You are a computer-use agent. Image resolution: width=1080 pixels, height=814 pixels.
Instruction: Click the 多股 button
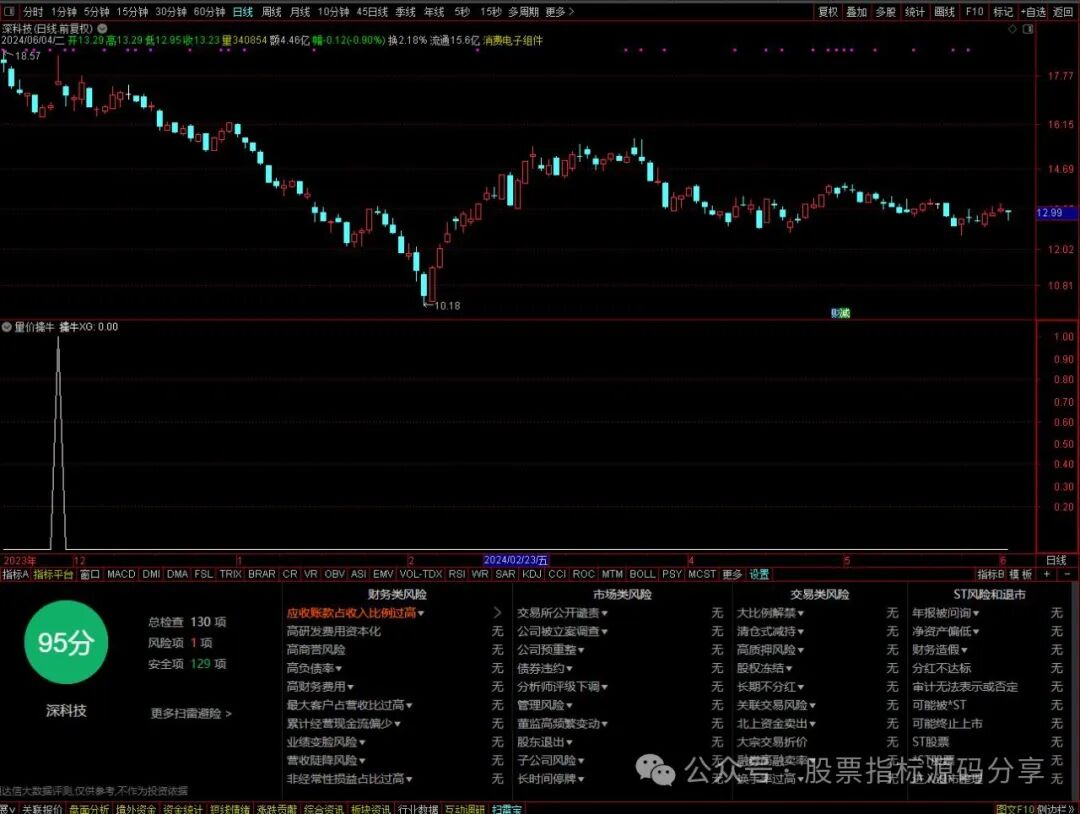[886, 12]
